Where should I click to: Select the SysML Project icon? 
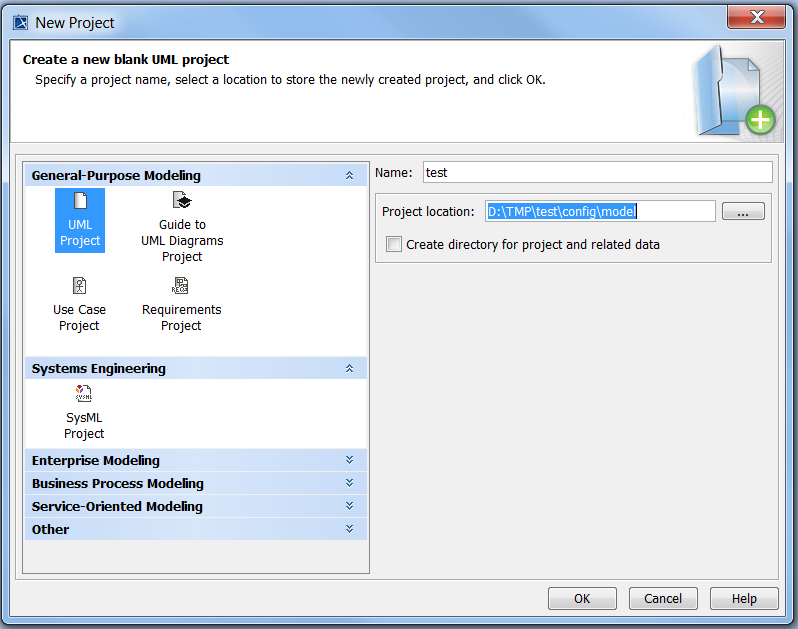click(84, 394)
